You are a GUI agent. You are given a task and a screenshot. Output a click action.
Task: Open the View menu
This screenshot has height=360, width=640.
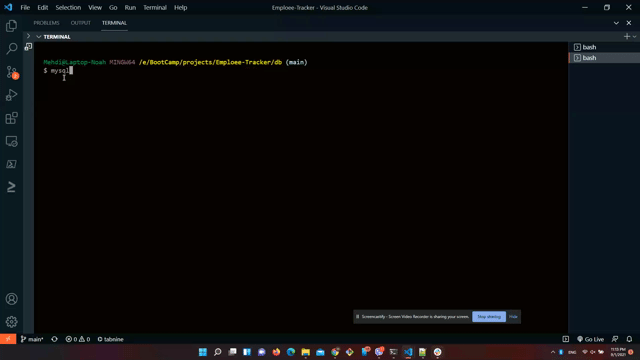tap(95, 7)
